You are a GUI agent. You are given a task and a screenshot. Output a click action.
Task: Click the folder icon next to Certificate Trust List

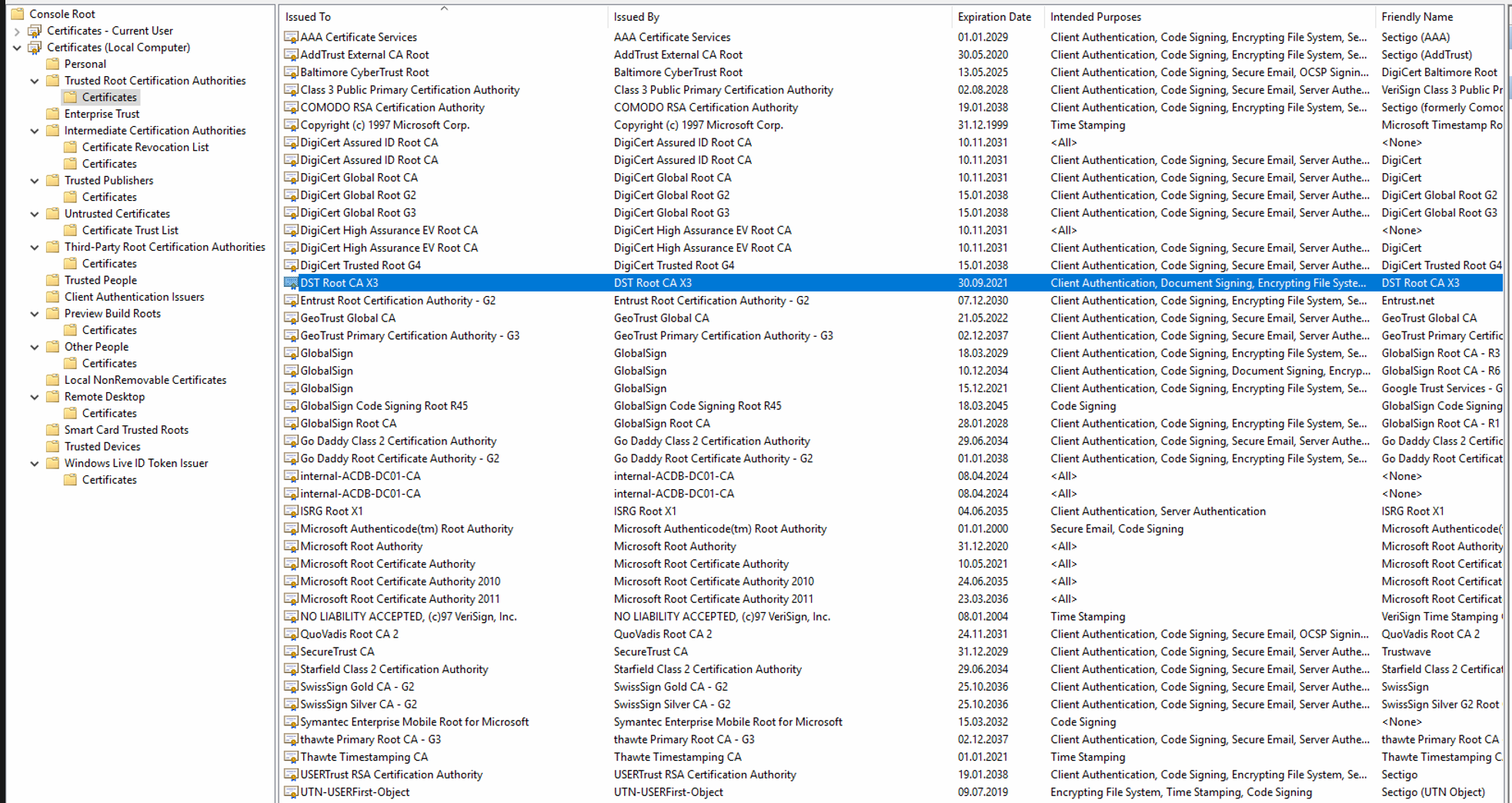click(71, 230)
